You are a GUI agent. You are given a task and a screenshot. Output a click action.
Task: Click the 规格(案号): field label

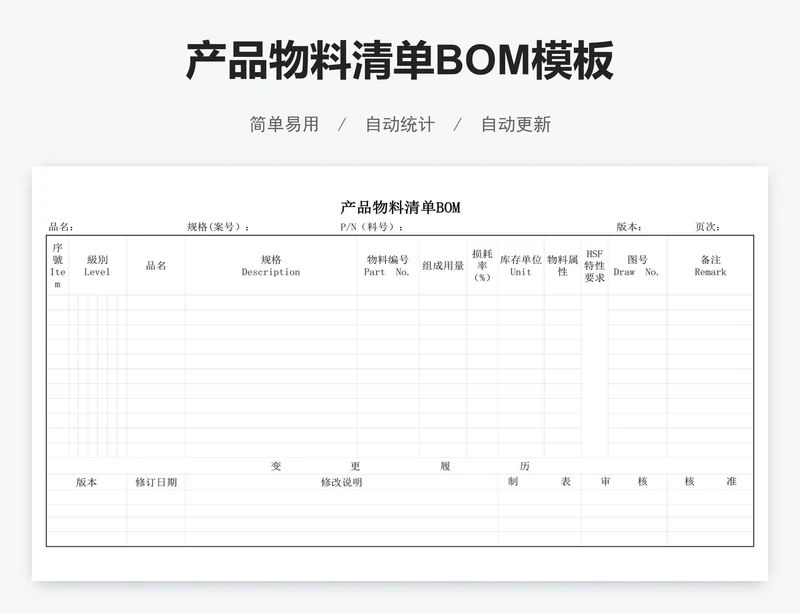point(219,227)
